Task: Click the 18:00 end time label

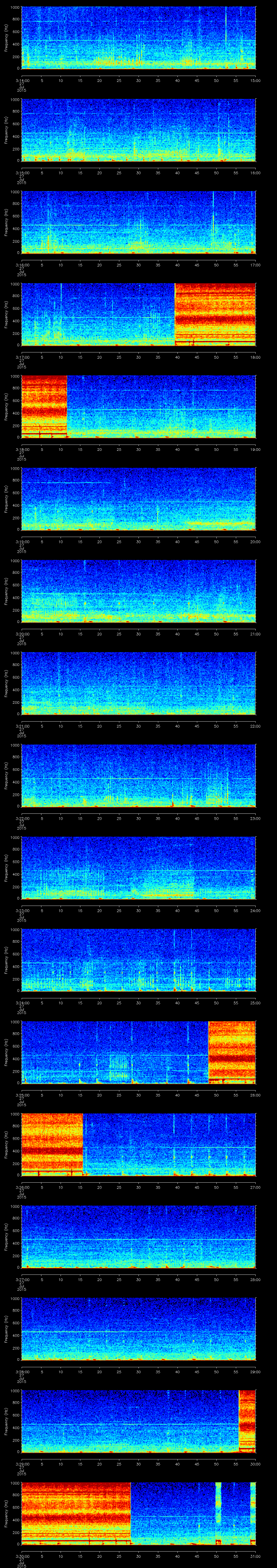Action: pyautogui.click(x=256, y=357)
